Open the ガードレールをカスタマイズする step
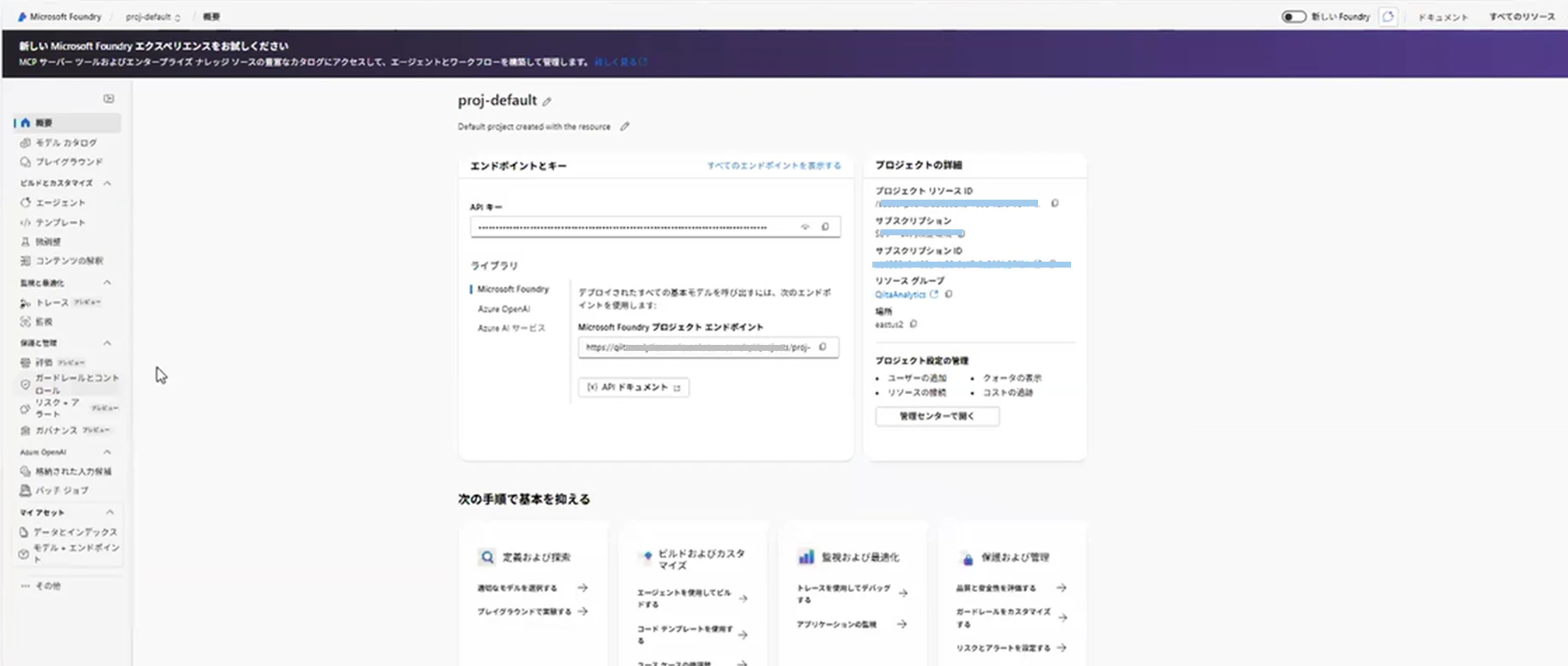1568x666 pixels. [1012, 618]
